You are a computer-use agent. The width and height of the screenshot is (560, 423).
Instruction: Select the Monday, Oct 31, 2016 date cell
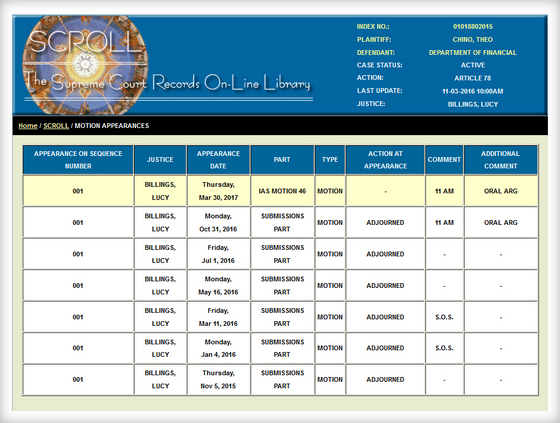[x=218, y=222]
